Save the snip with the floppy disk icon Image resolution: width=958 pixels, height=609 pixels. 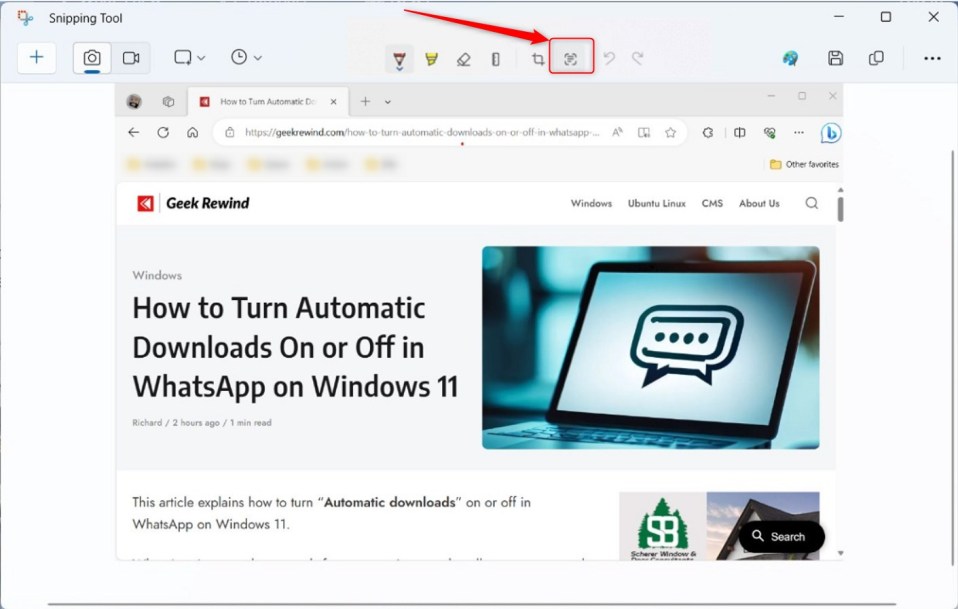(835, 58)
